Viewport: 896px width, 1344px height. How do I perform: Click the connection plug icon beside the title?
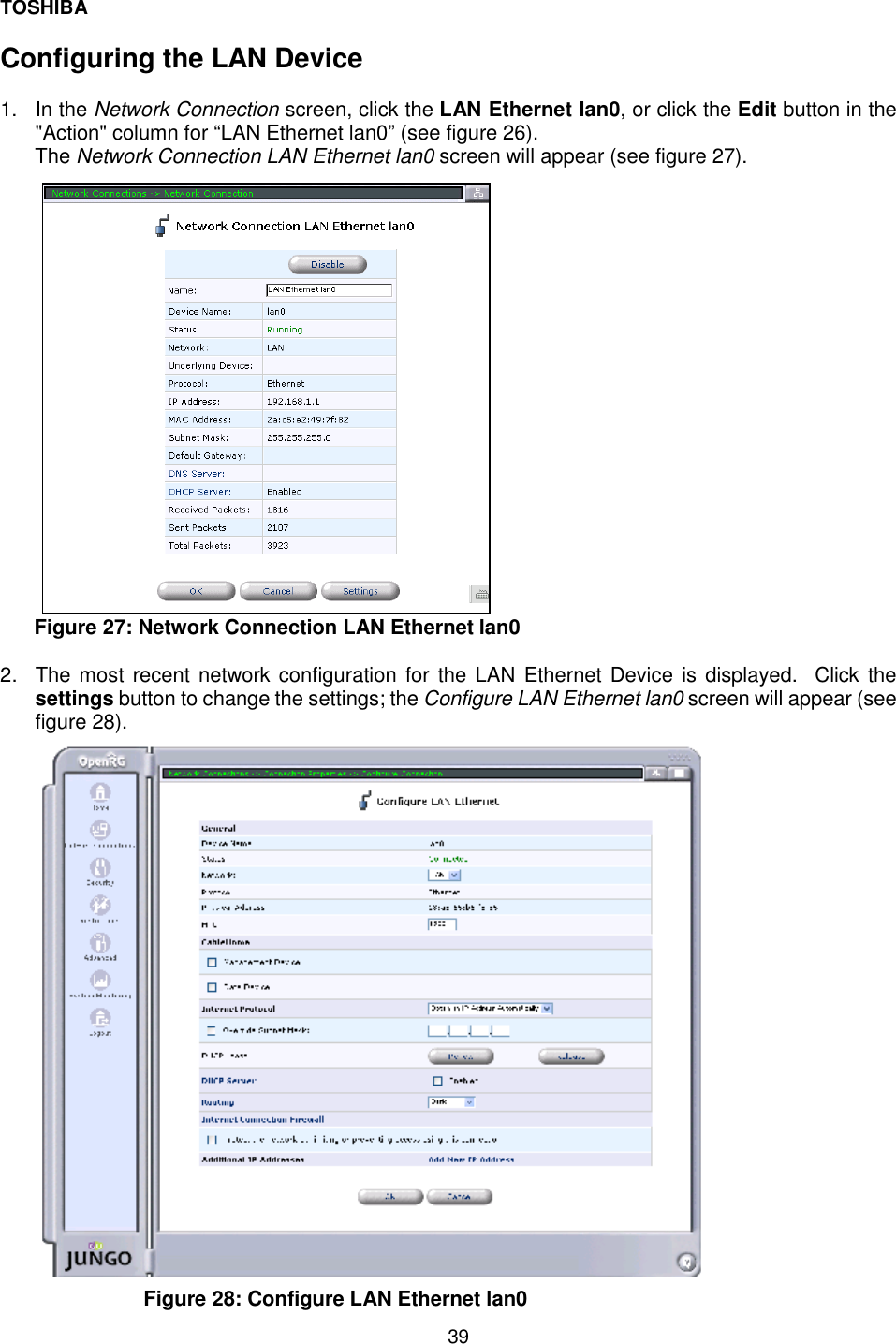161,226
